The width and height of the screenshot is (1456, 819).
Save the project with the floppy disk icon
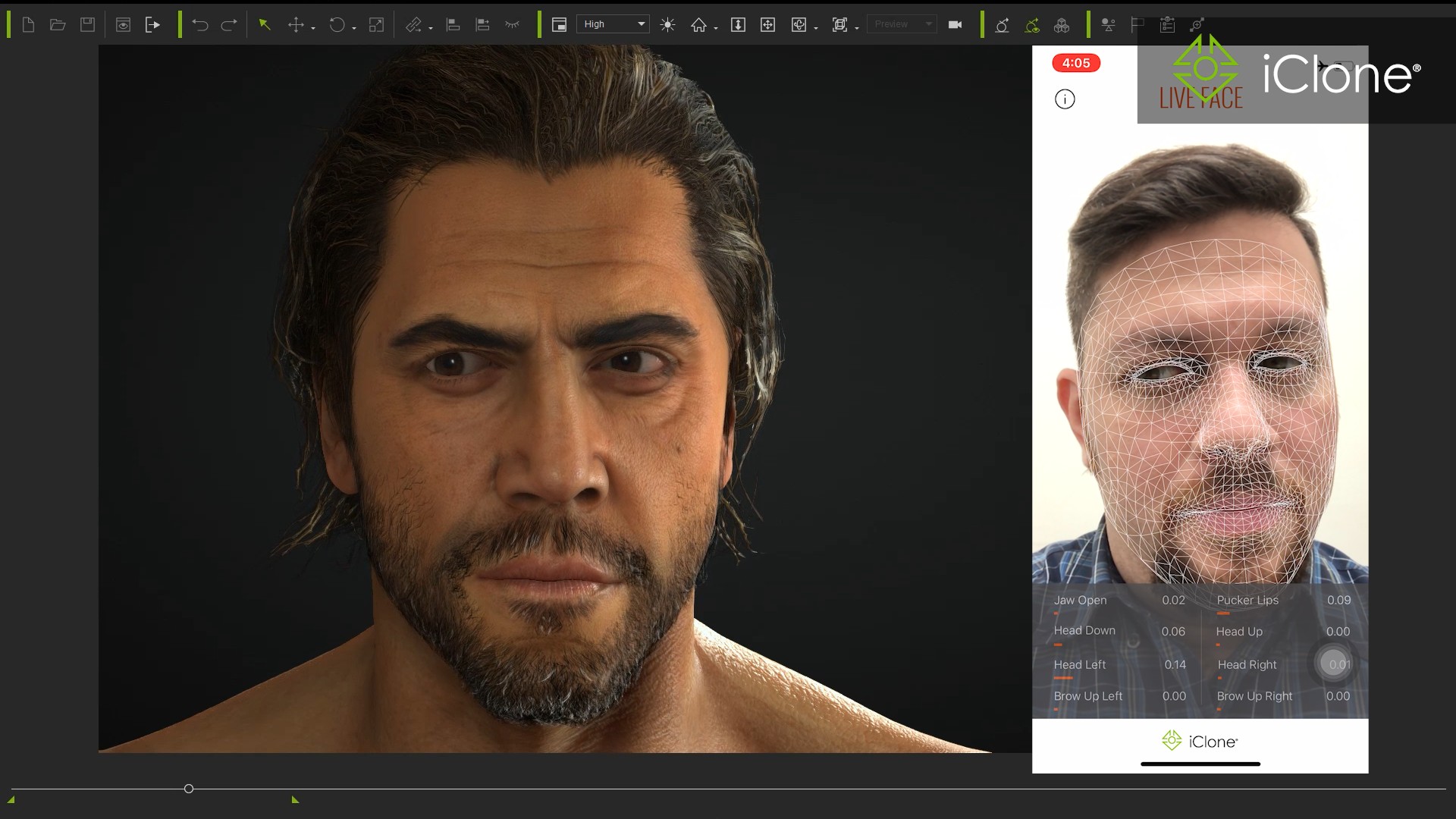88,25
